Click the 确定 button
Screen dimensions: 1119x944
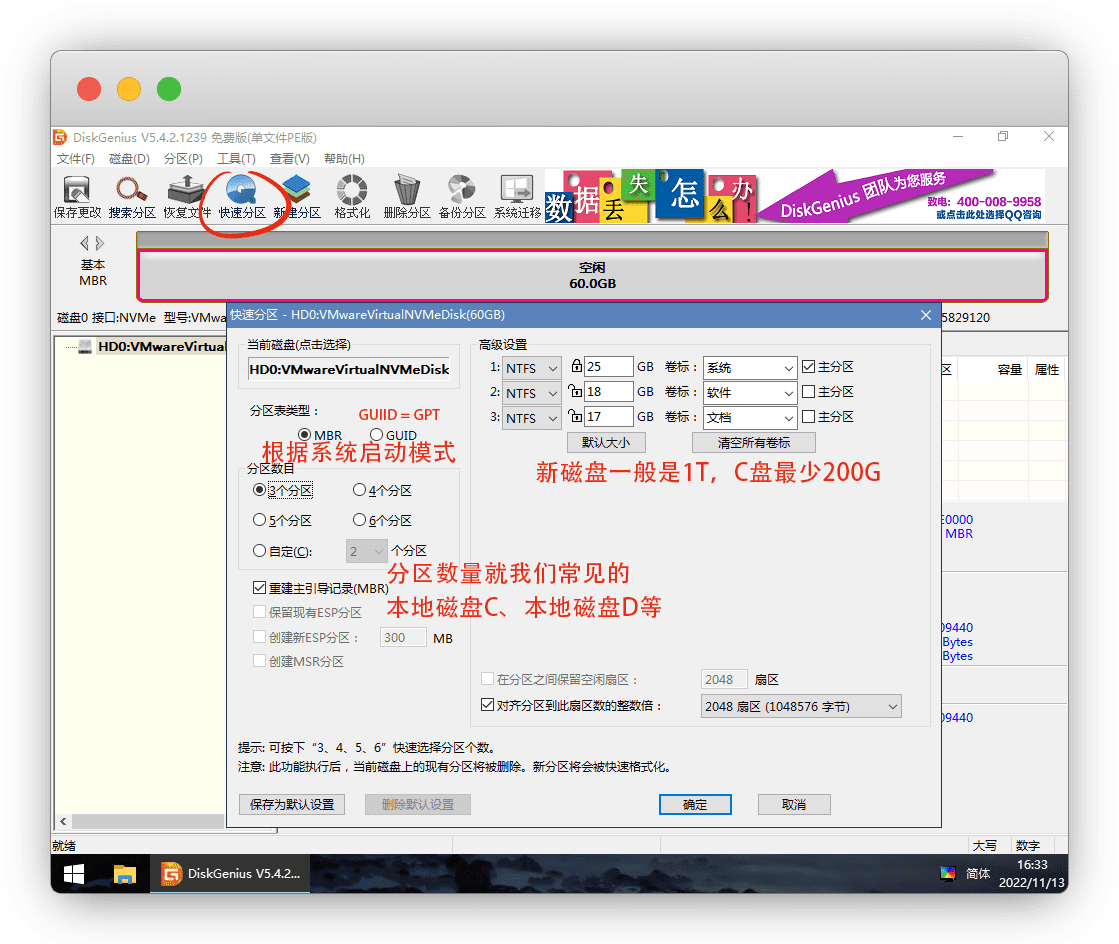pos(695,805)
